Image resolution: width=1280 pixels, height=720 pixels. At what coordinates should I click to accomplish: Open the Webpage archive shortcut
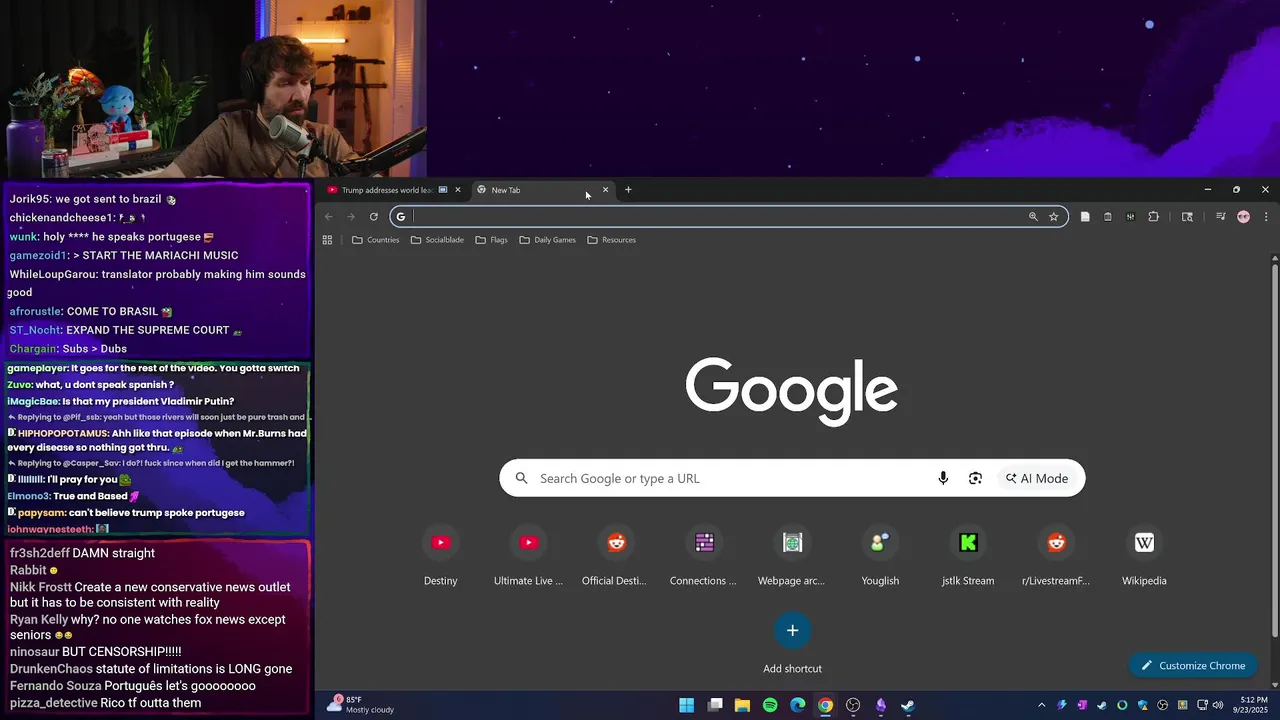point(792,555)
